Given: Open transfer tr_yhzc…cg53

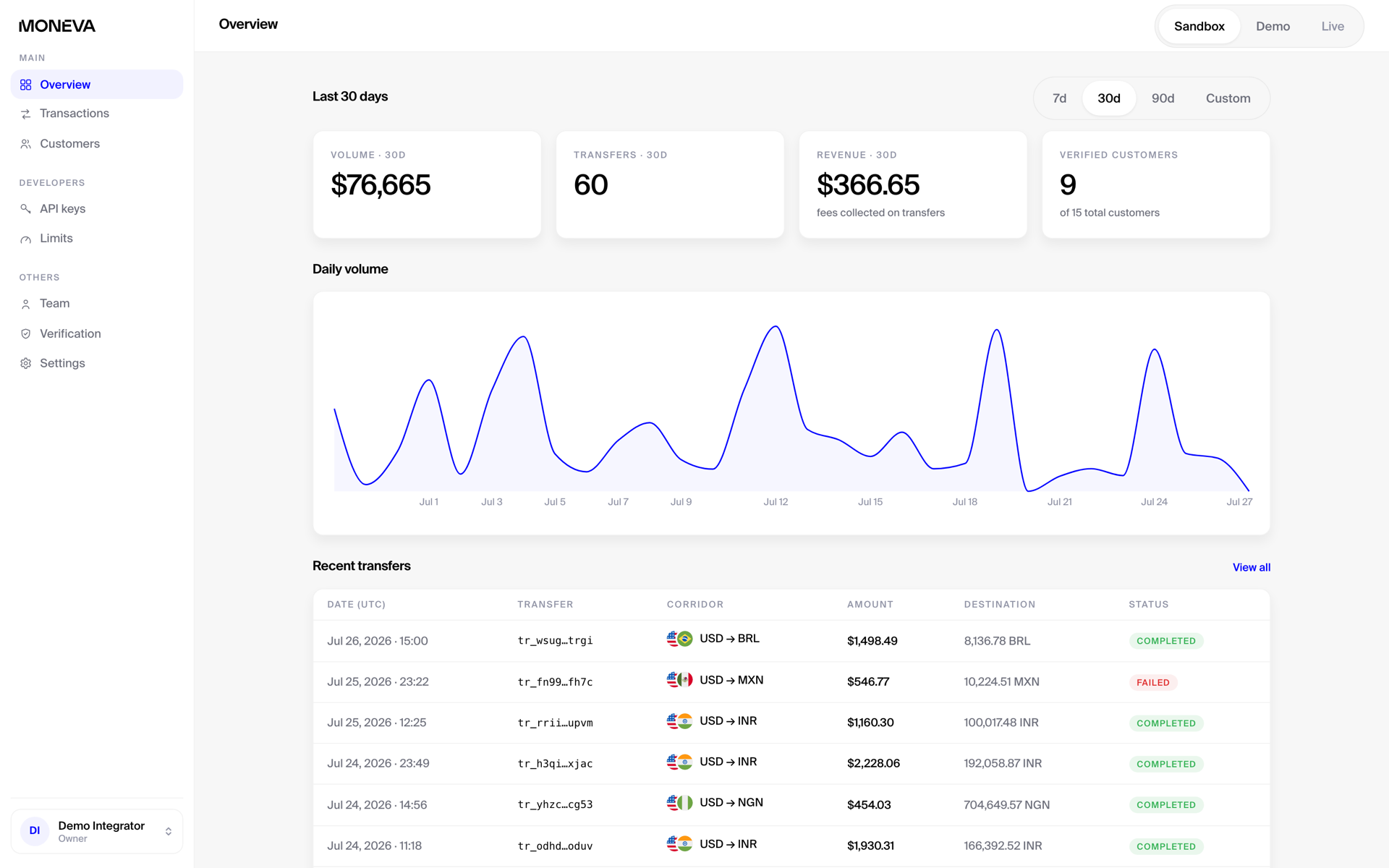Looking at the screenshot, I should point(555,804).
